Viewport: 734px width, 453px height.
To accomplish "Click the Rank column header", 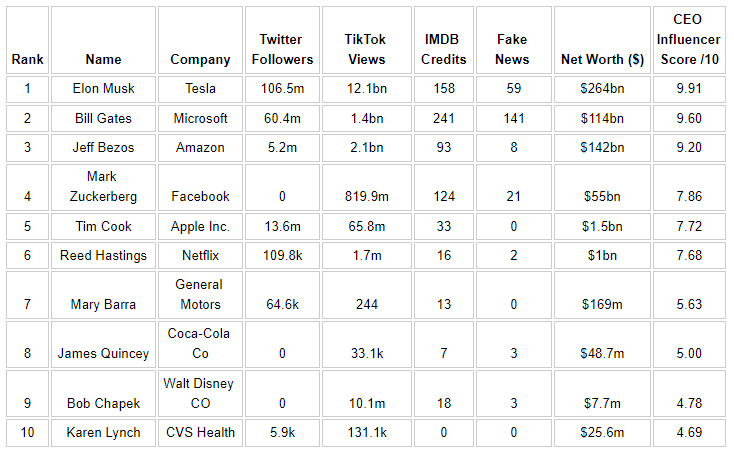I will tap(27, 59).
